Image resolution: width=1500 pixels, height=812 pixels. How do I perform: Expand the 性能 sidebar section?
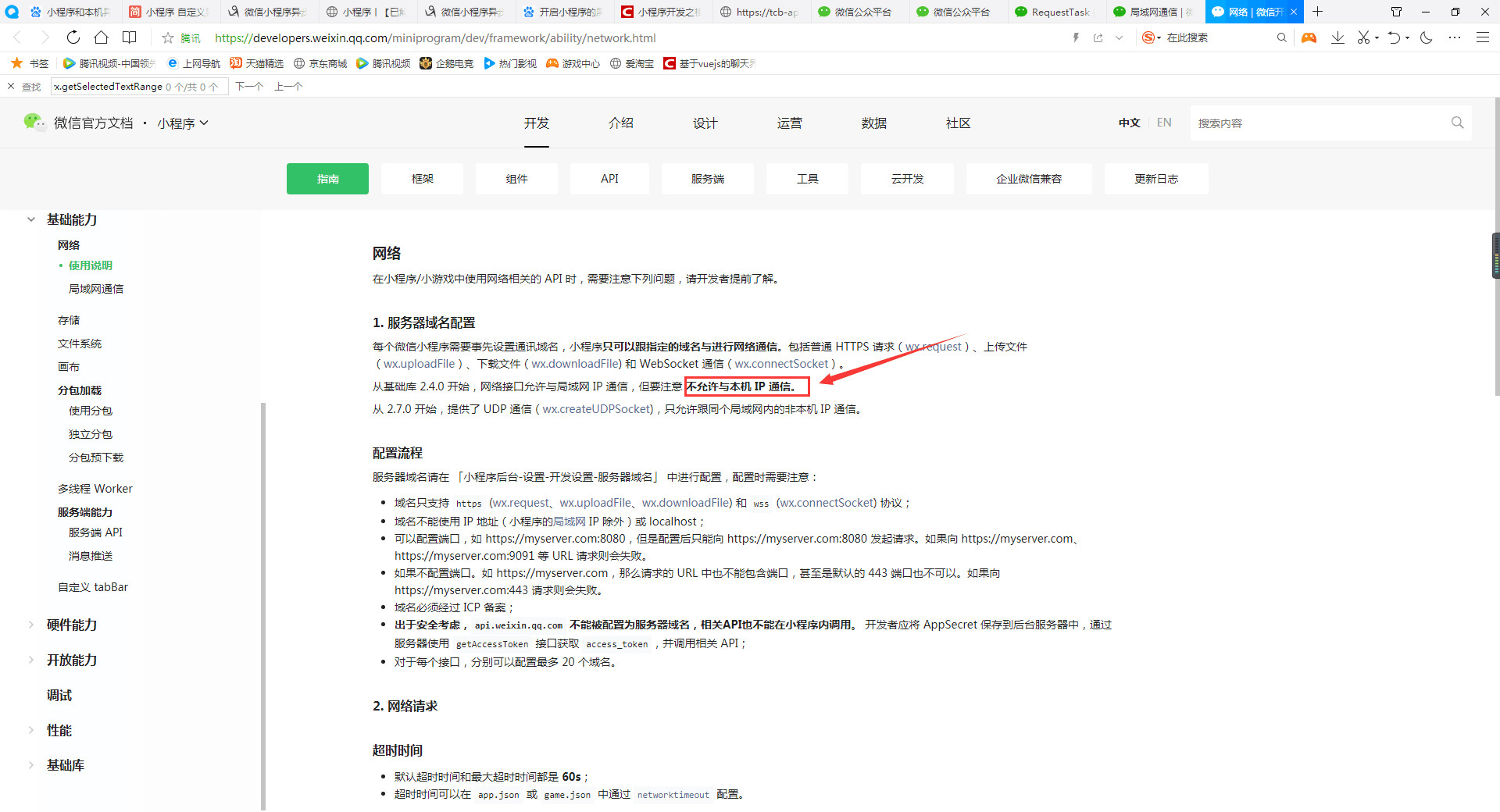(30, 730)
